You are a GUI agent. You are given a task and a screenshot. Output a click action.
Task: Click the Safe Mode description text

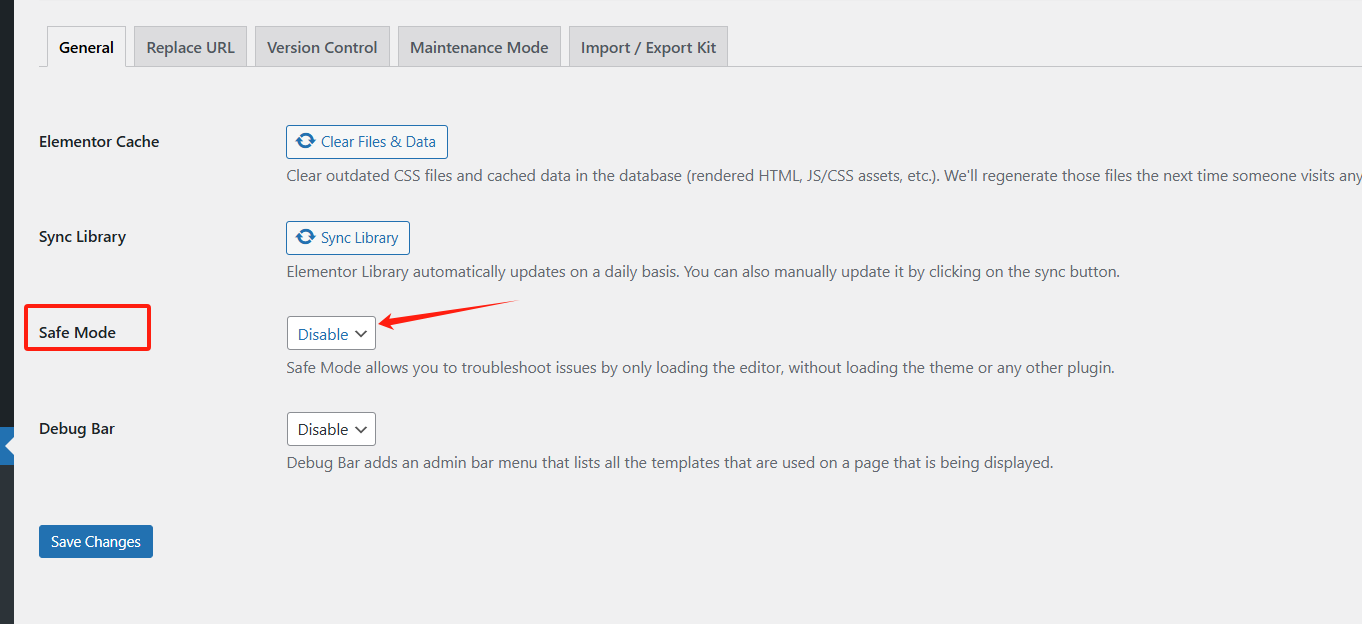click(700, 368)
